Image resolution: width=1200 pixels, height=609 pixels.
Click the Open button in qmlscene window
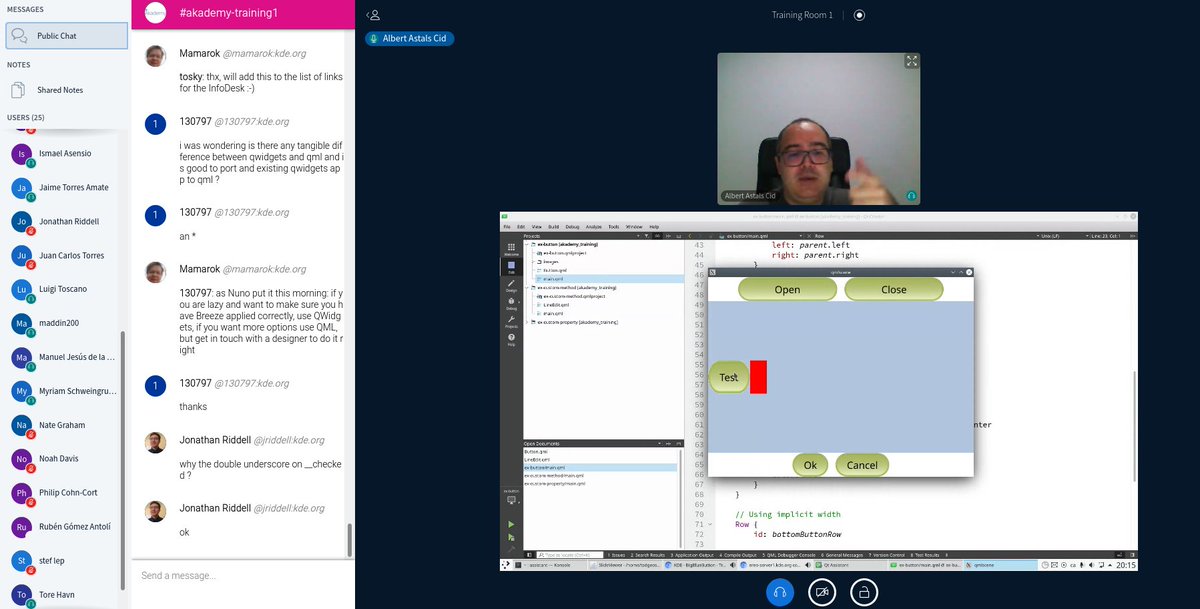click(x=787, y=289)
